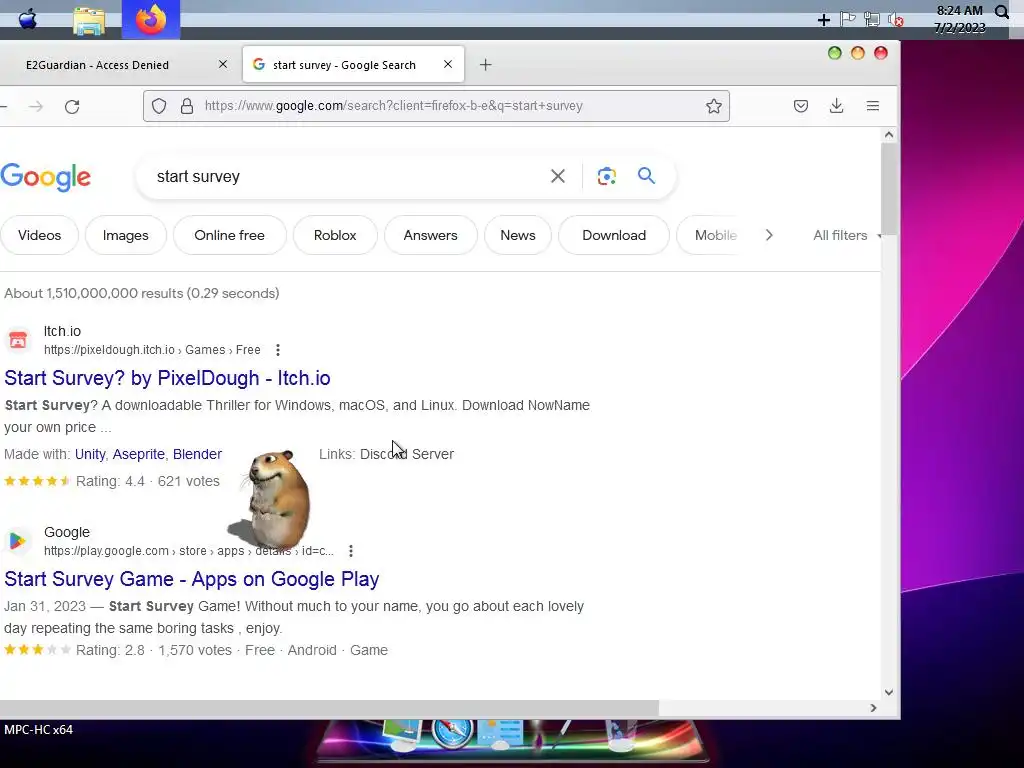Click the 8:24 AM clock

click(x=959, y=11)
